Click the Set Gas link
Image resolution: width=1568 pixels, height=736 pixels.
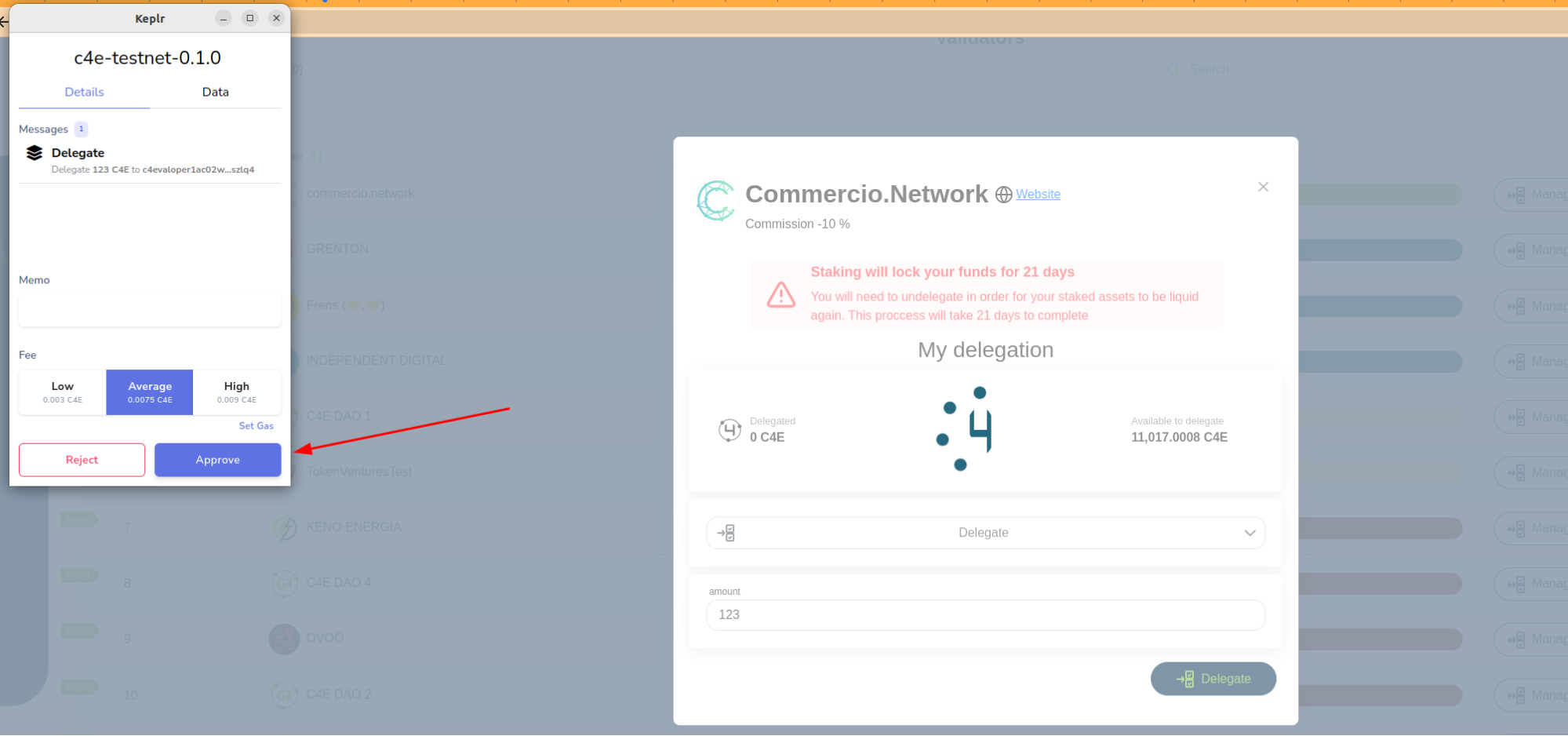256,426
